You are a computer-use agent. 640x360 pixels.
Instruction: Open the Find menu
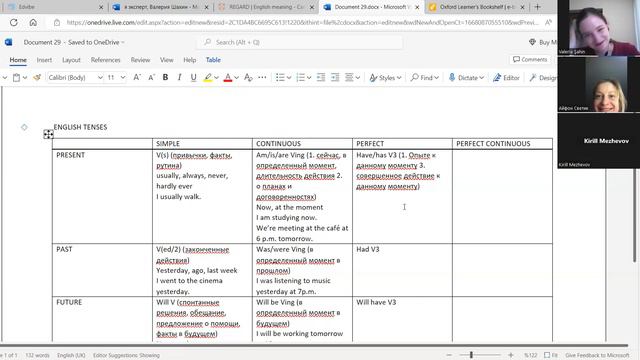424,78
